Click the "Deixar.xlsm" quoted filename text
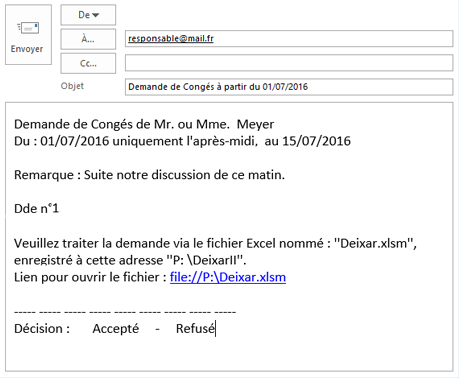The width and height of the screenshot is (459, 378). tap(374, 243)
